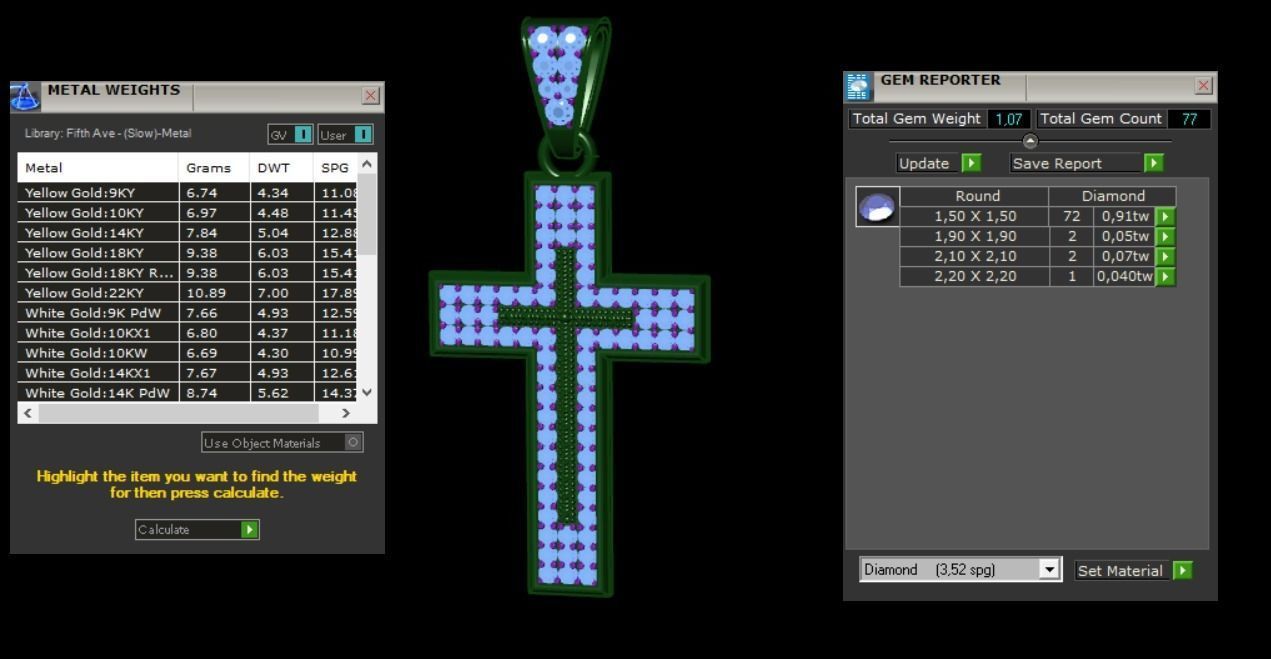The width and height of the screenshot is (1271, 659).
Task: Click green arrow on 2,10 X 2,10 row
Action: pos(1165,256)
